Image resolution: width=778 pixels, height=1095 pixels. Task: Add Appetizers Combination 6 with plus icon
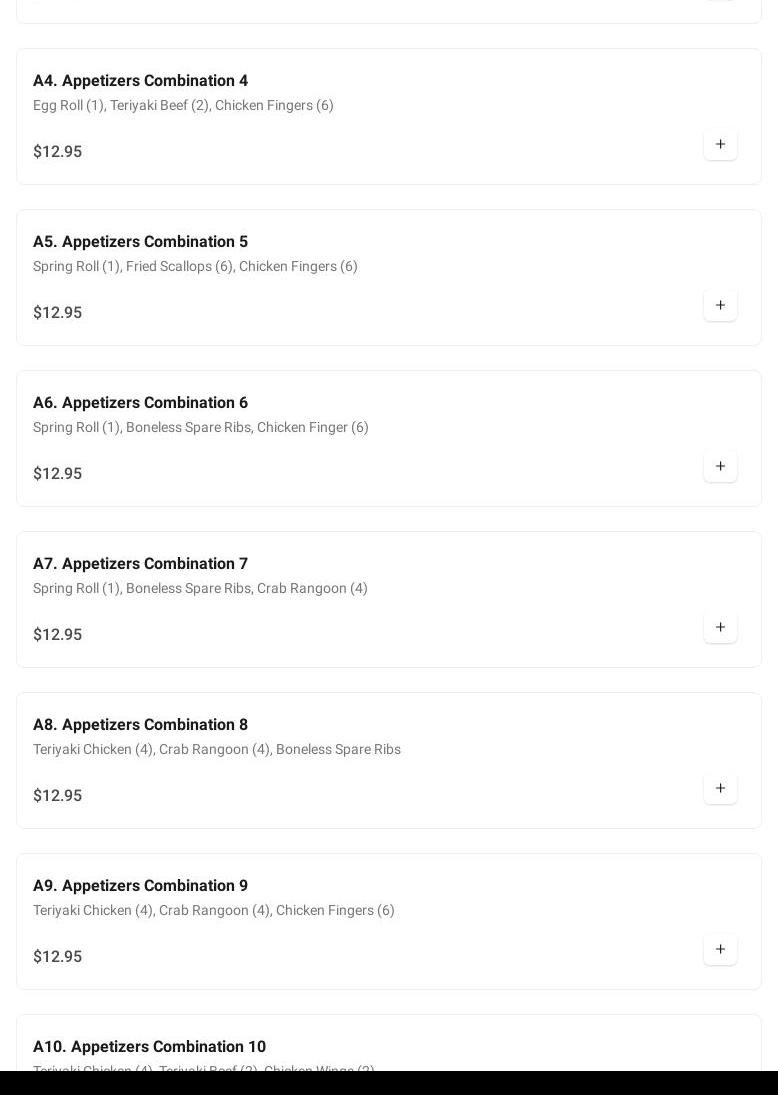pos(720,467)
